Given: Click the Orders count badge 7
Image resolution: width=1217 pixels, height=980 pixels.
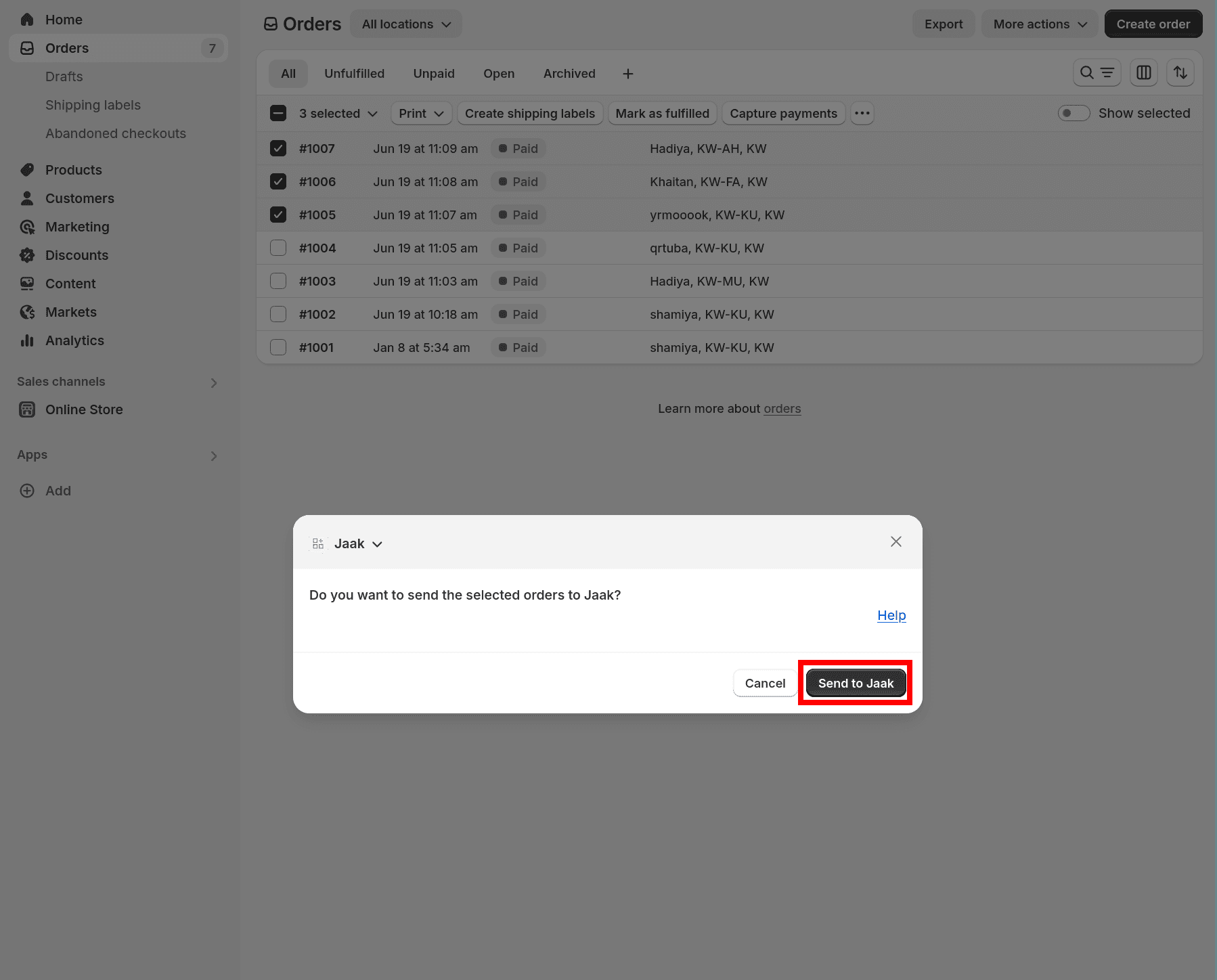Looking at the screenshot, I should [212, 48].
